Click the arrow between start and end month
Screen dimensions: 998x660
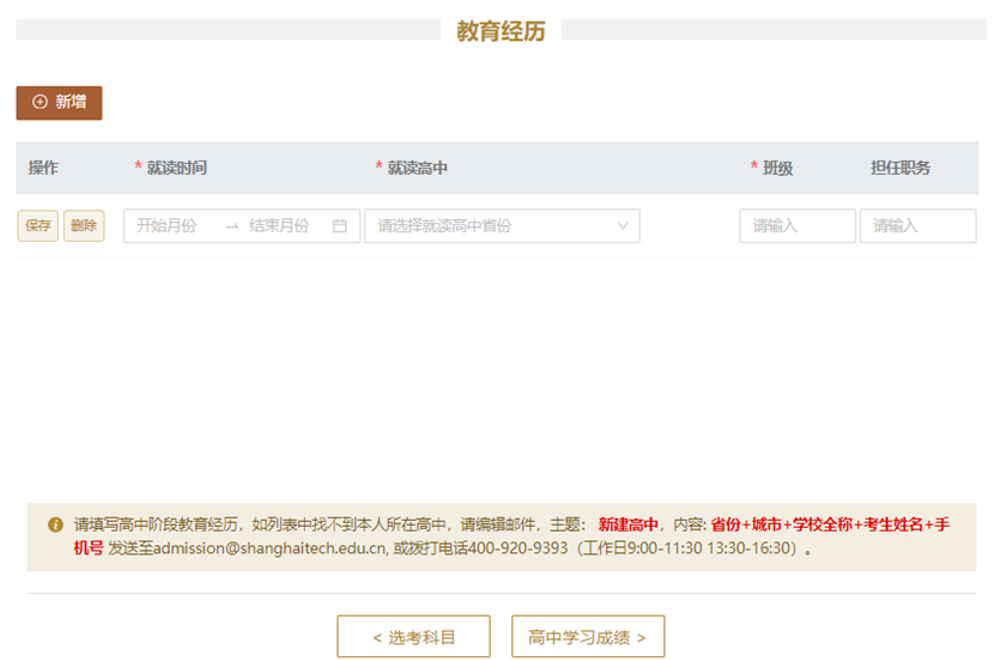pos(232,226)
